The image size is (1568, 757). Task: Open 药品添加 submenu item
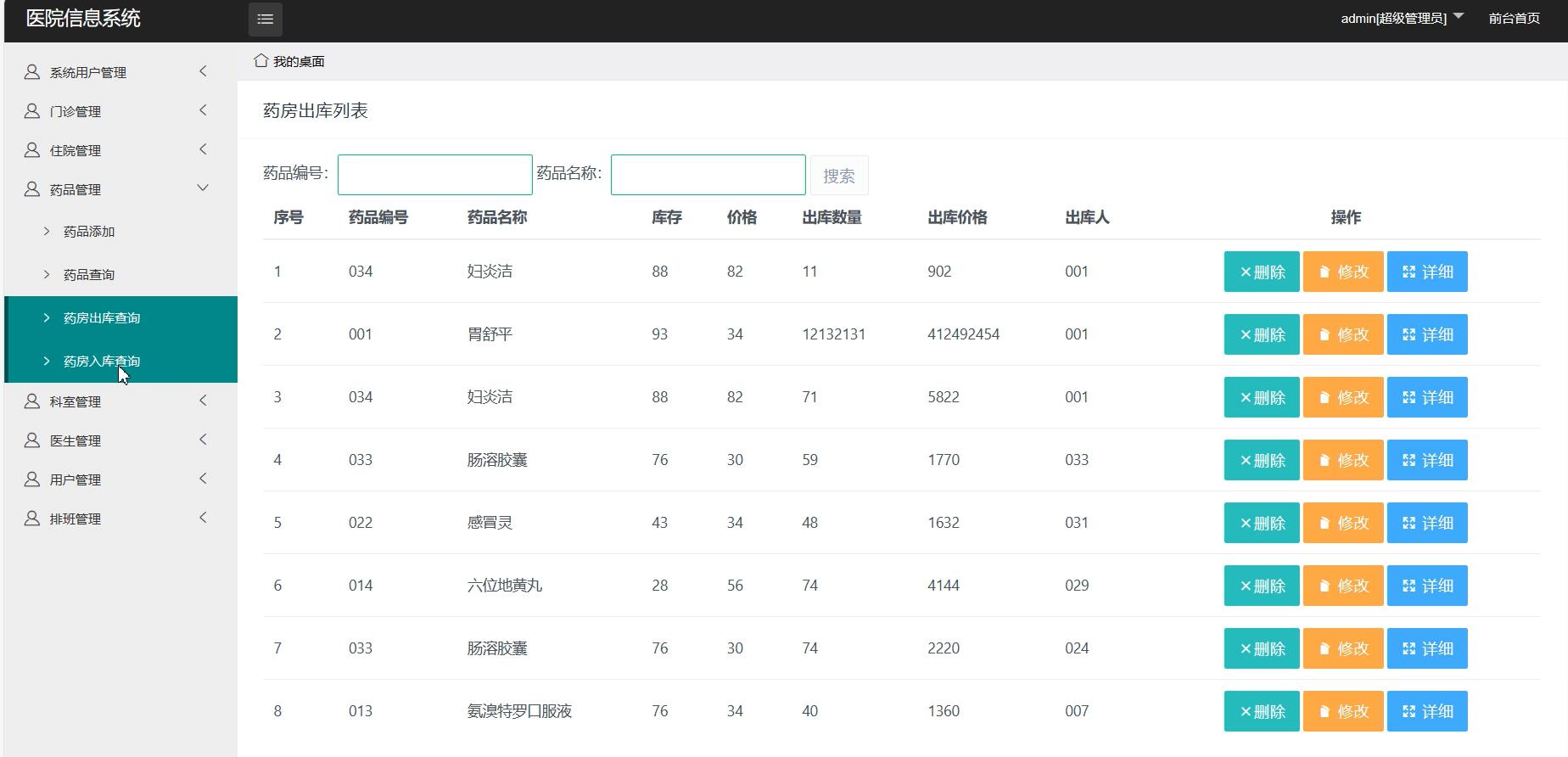(x=89, y=232)
